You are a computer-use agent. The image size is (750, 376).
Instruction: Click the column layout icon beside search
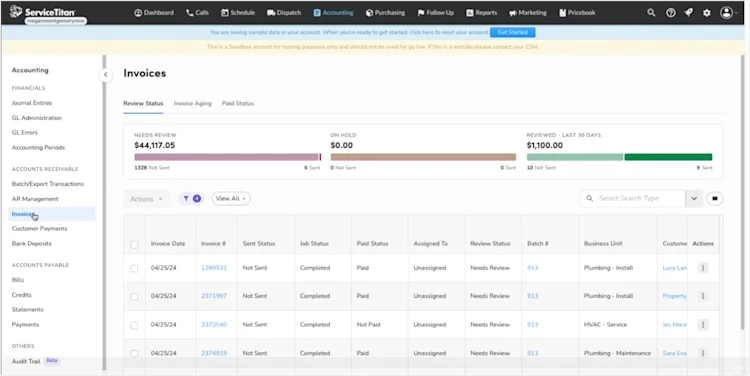pos(715,199)
